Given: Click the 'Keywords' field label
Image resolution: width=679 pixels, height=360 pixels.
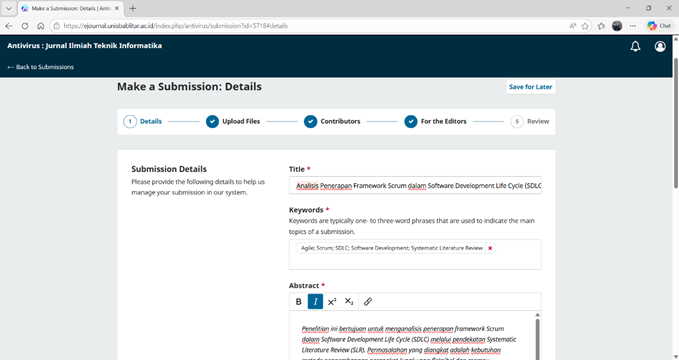Looking at the screenshot, I should click(x=306, y=210).
